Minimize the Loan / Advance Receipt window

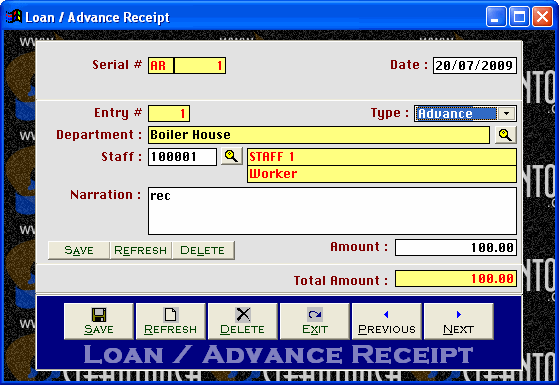(x=496, y=17)
